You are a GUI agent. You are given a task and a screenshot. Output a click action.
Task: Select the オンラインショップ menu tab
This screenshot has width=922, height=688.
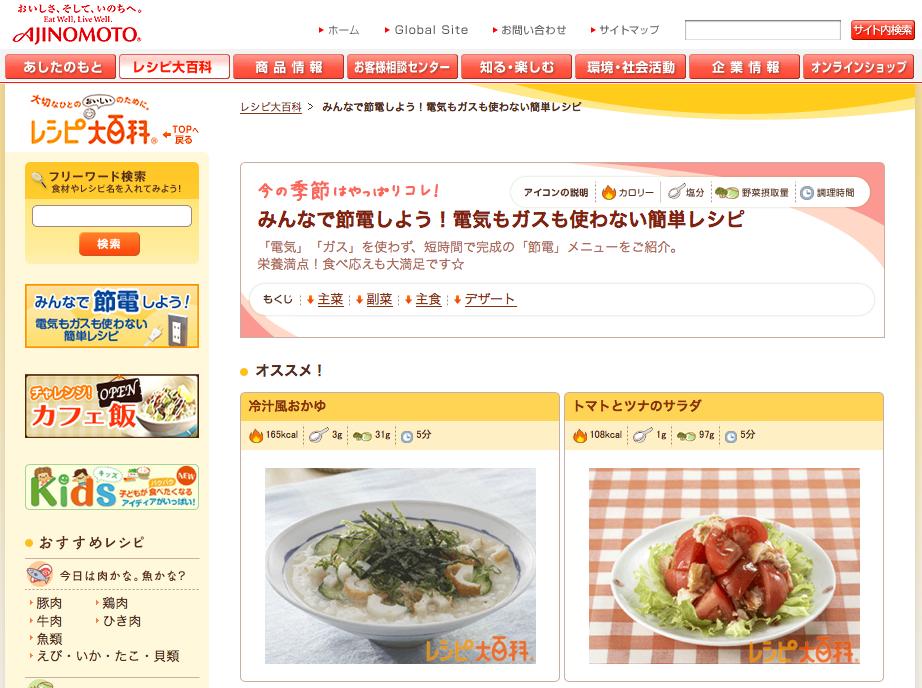point(858,67)
